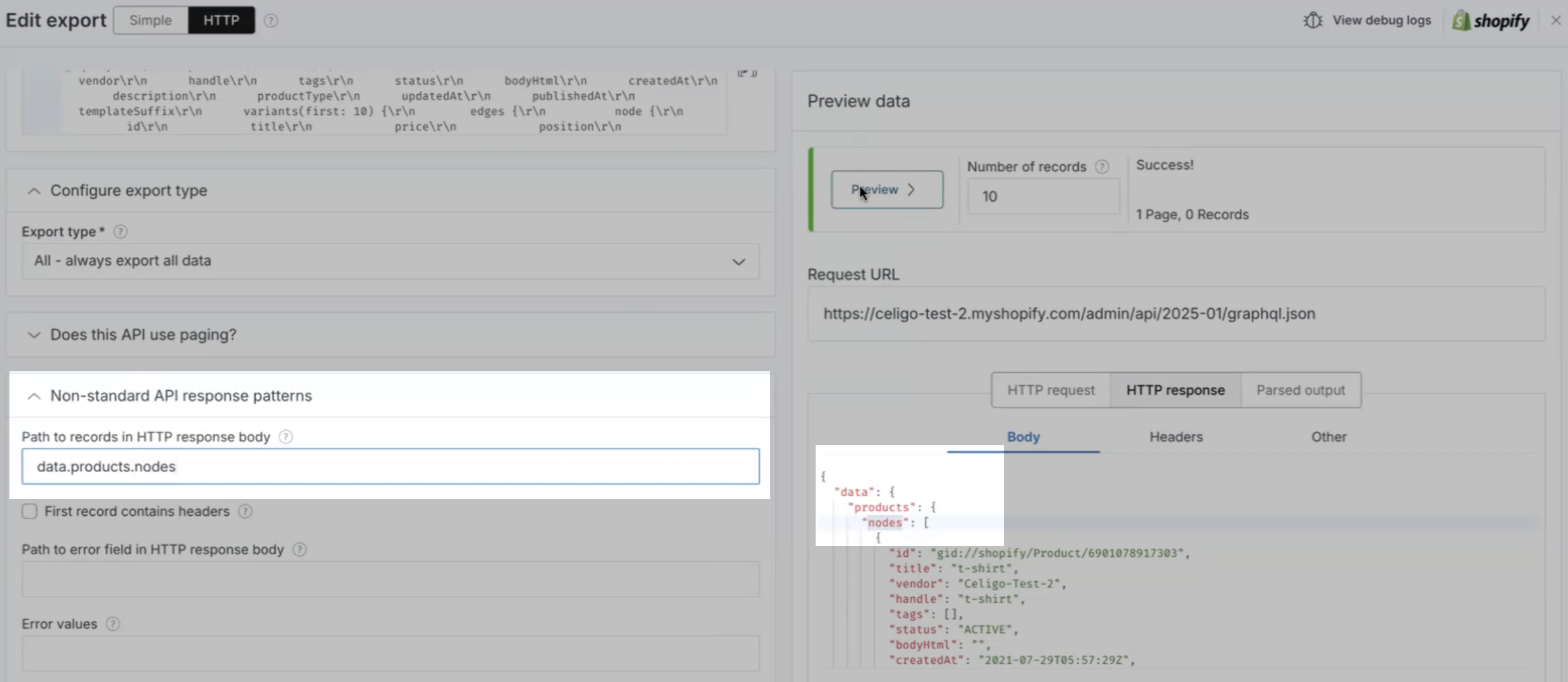1568x682 pixels.
Task: Click the "vendor": "Celigo-Test-2" line
Action: 978,584
